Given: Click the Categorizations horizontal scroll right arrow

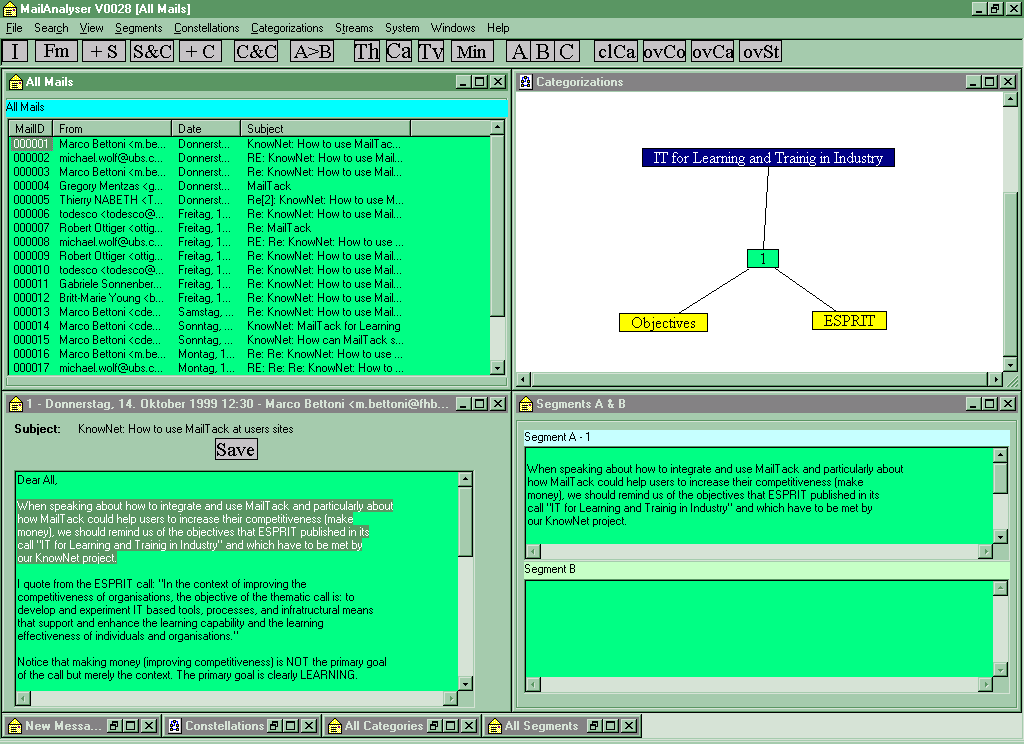Looking at the screenshot, I should [x=995, y=379].
